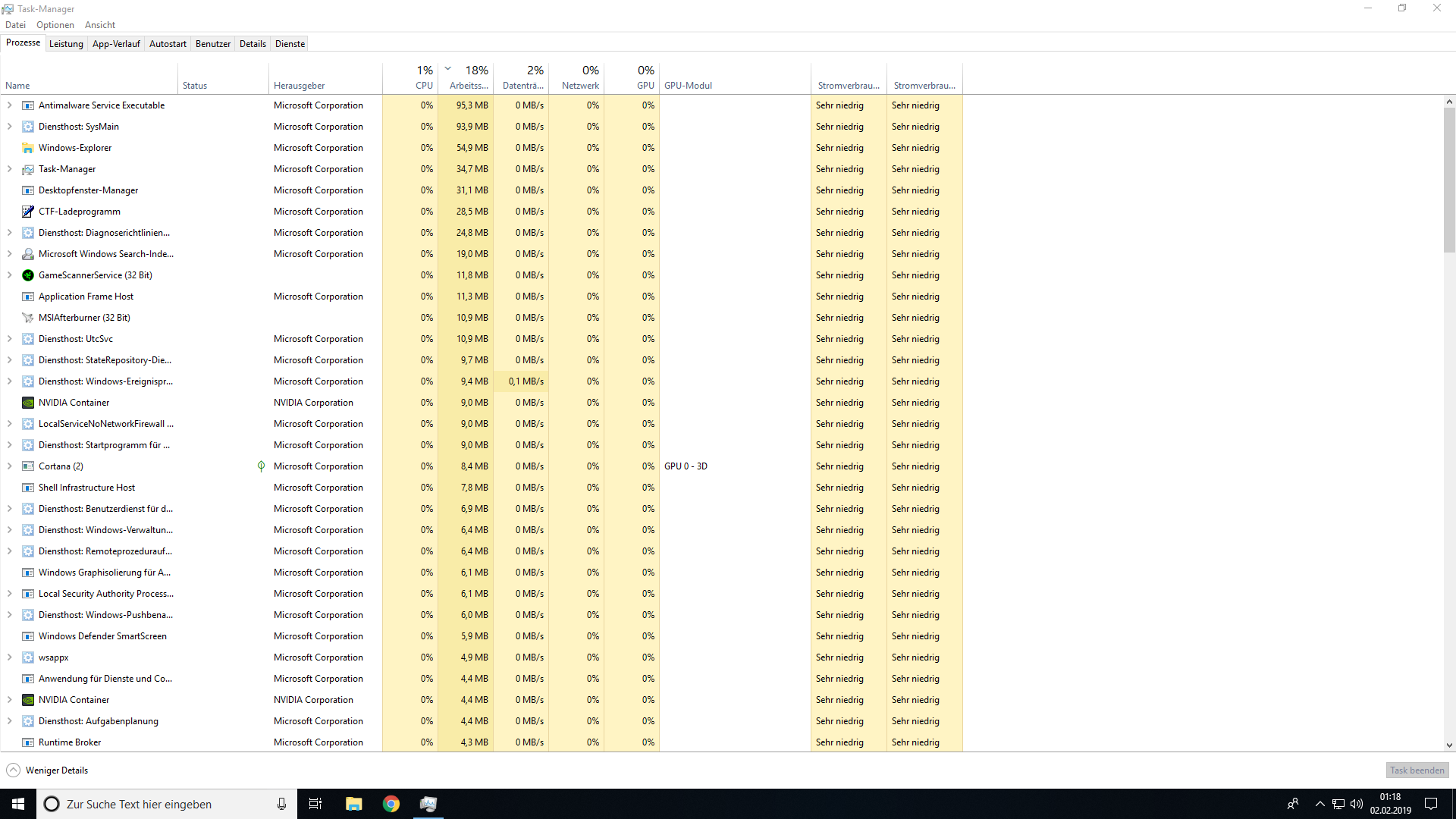The width and height of the screenshot is (1456, 819).
Task: Click the microphone icon in search box
Action: pos(281,804)
